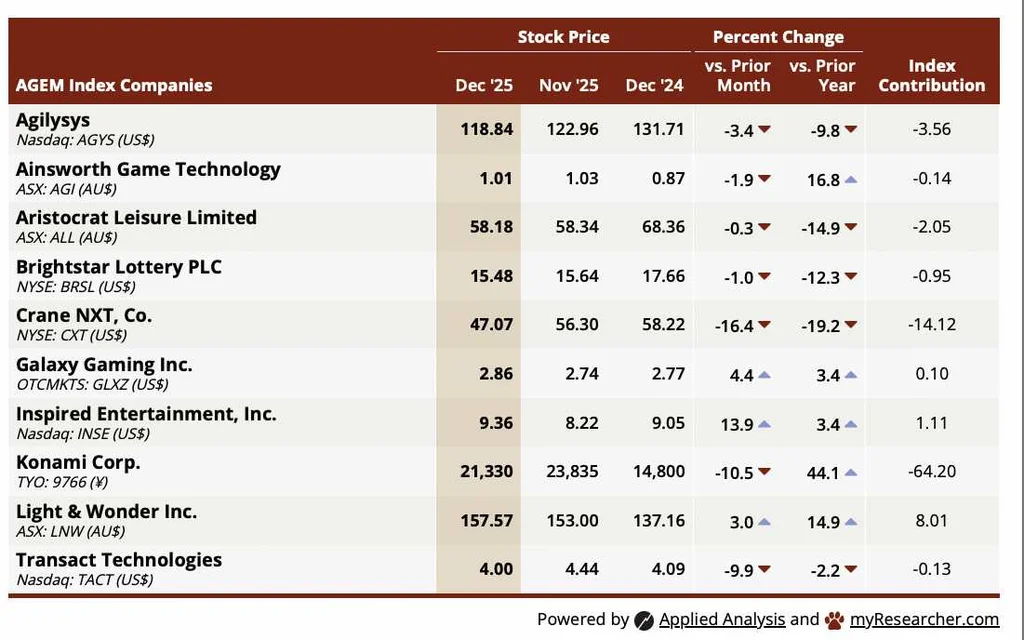Click Crane NXT prior month down arrow
This screenshot has width=1024, height=640.
(x=765, y=325)
